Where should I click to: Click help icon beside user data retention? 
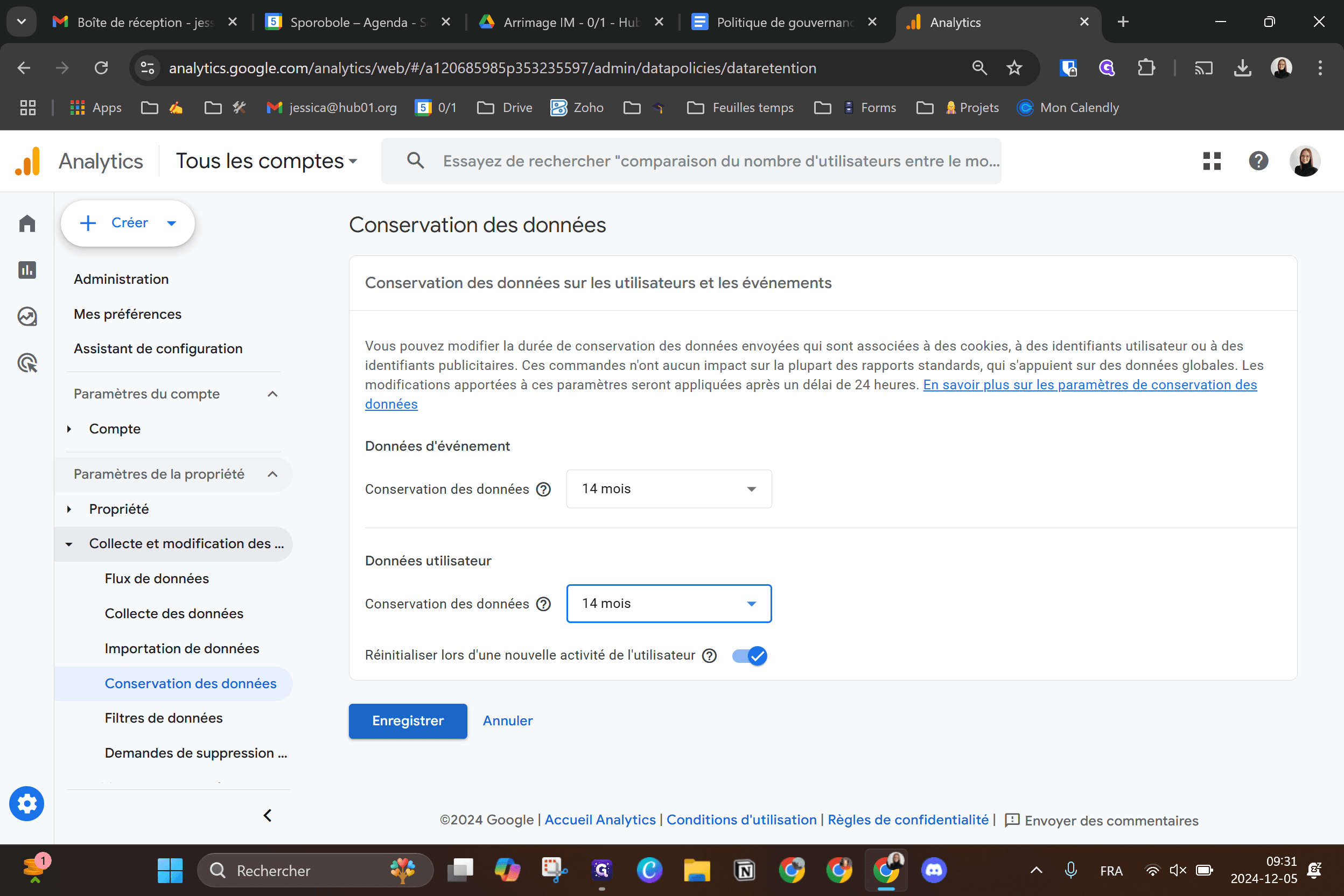543,604
